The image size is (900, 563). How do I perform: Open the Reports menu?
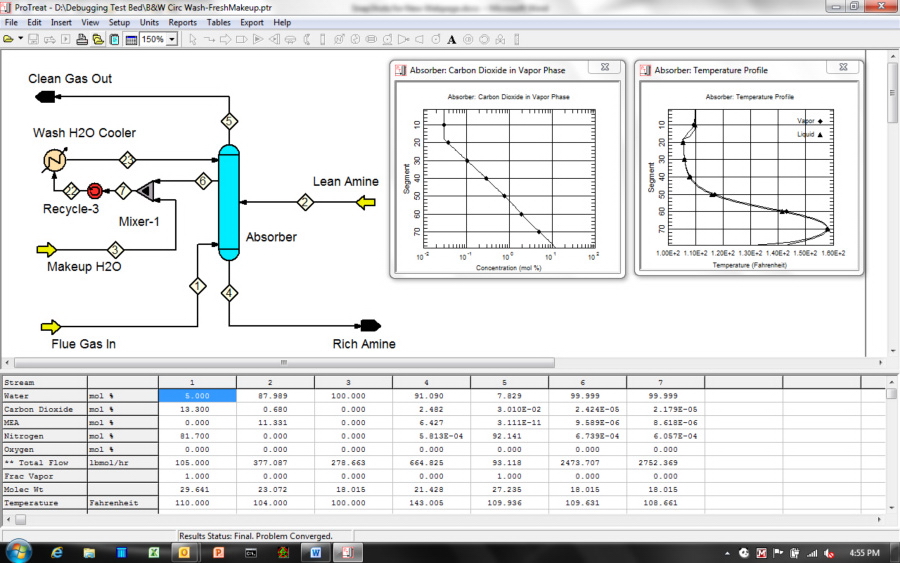[182, 22]
